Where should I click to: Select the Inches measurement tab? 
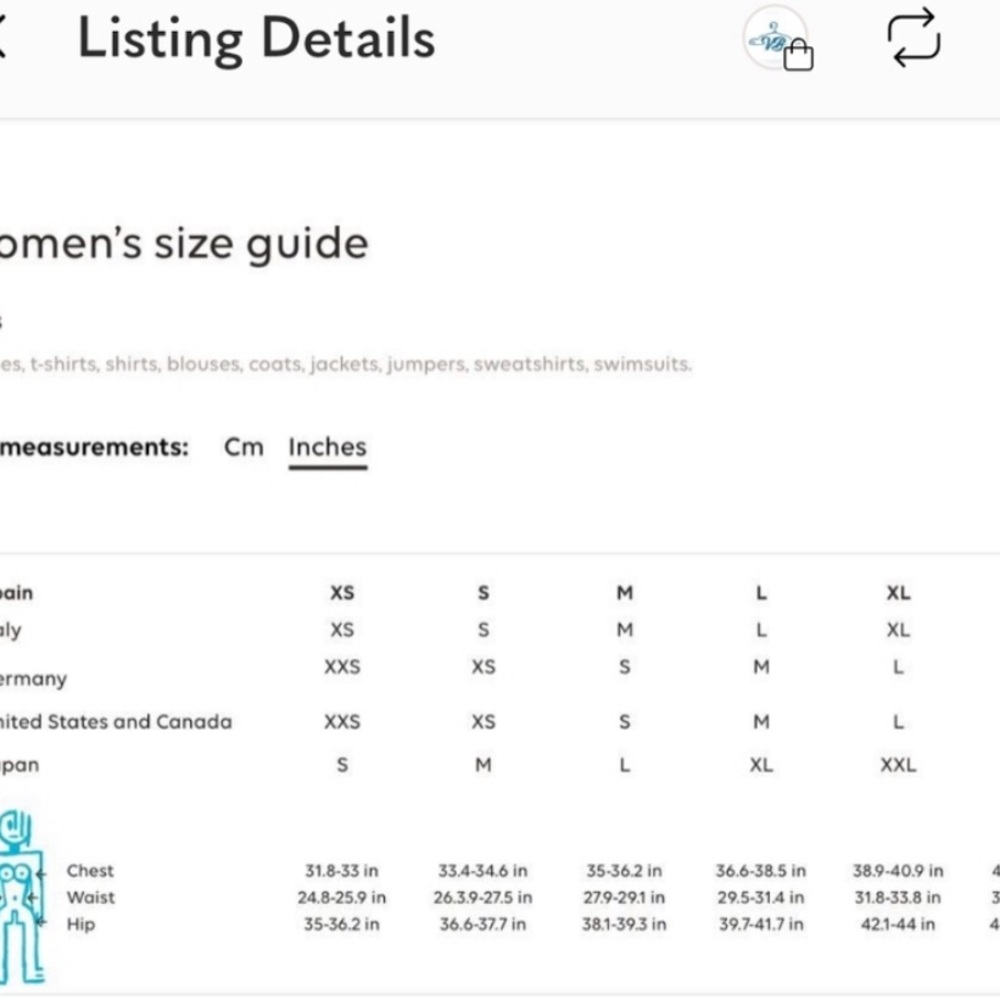tap(328, 447)
